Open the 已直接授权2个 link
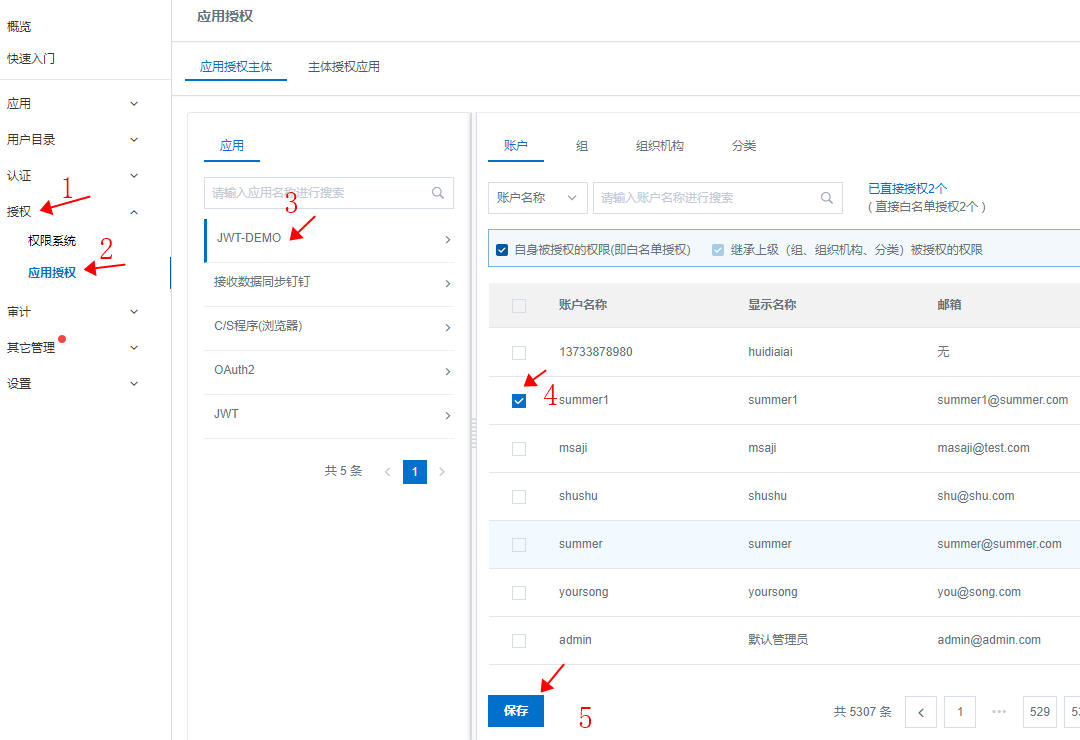Viewport: 1080px width, 740px height. point(907,188)
